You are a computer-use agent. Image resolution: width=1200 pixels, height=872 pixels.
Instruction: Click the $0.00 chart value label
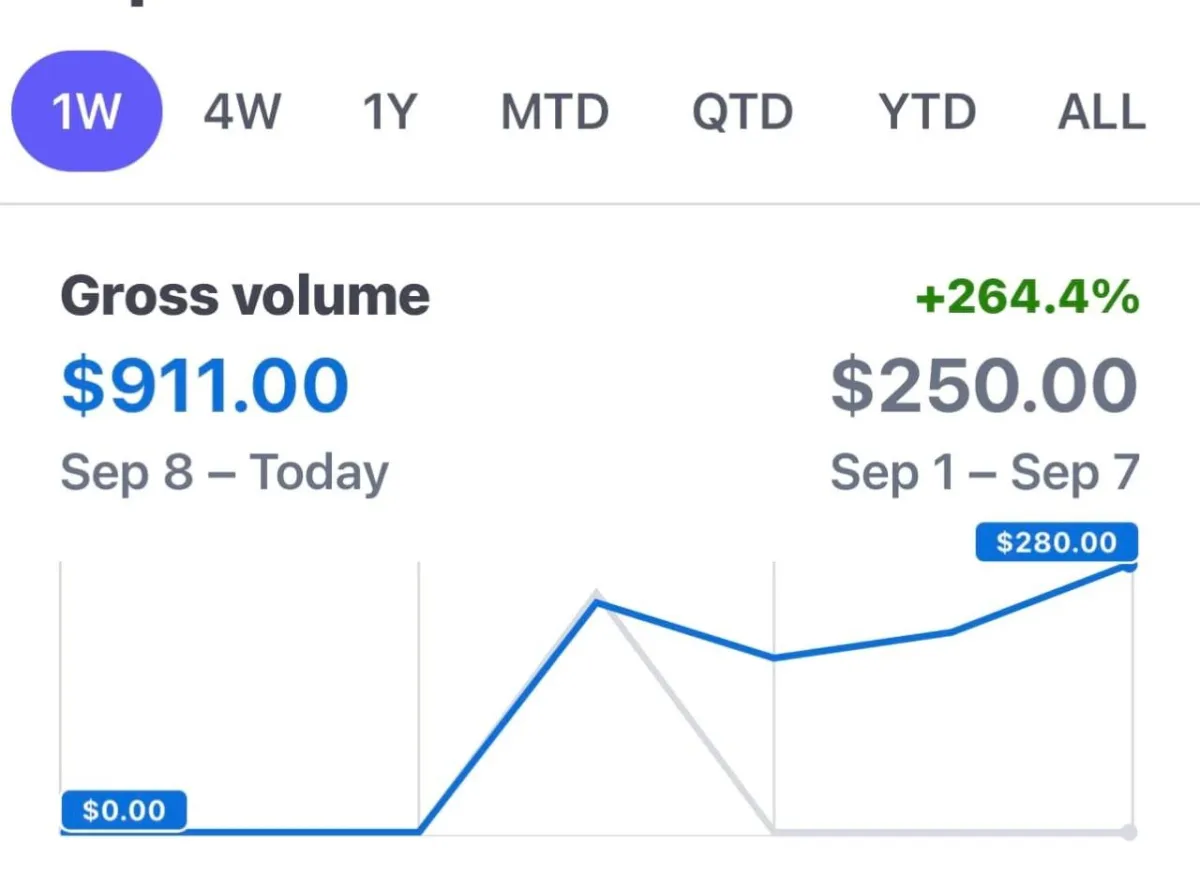124,810
